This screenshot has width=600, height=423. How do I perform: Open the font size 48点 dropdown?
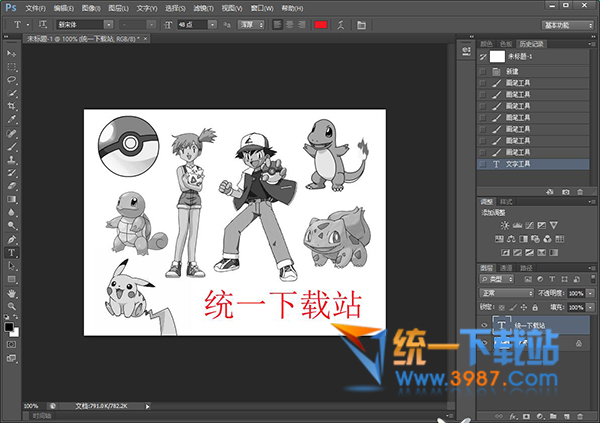212,25
